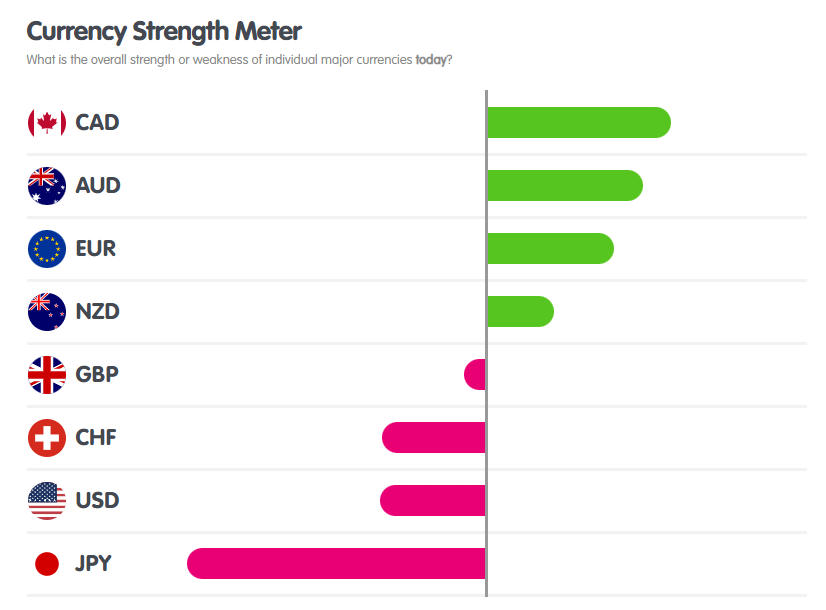
Task: Click the green EUR strength bar
Action: pos(549,248)
